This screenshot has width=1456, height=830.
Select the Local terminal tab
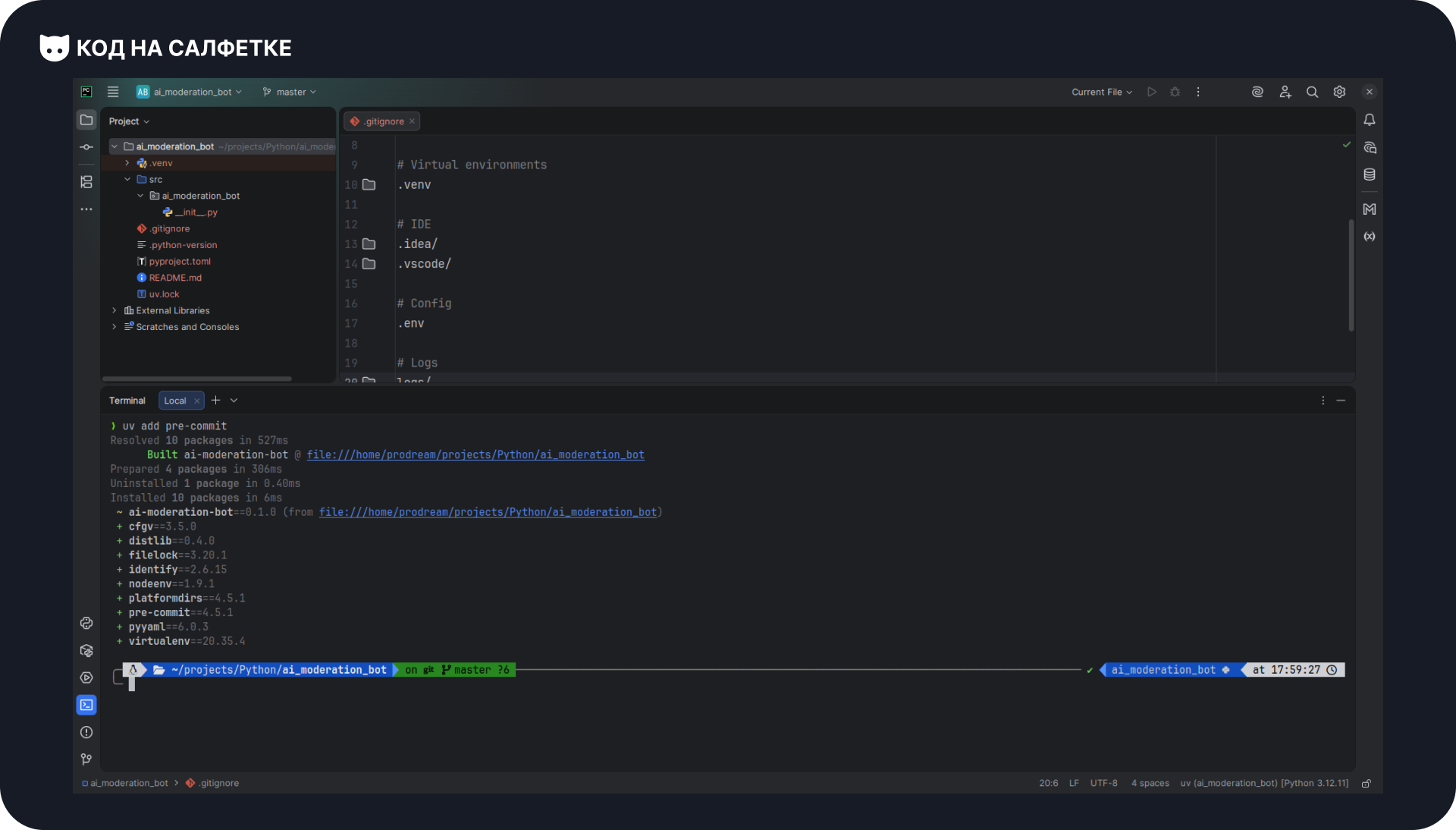[x=175, y=401]
